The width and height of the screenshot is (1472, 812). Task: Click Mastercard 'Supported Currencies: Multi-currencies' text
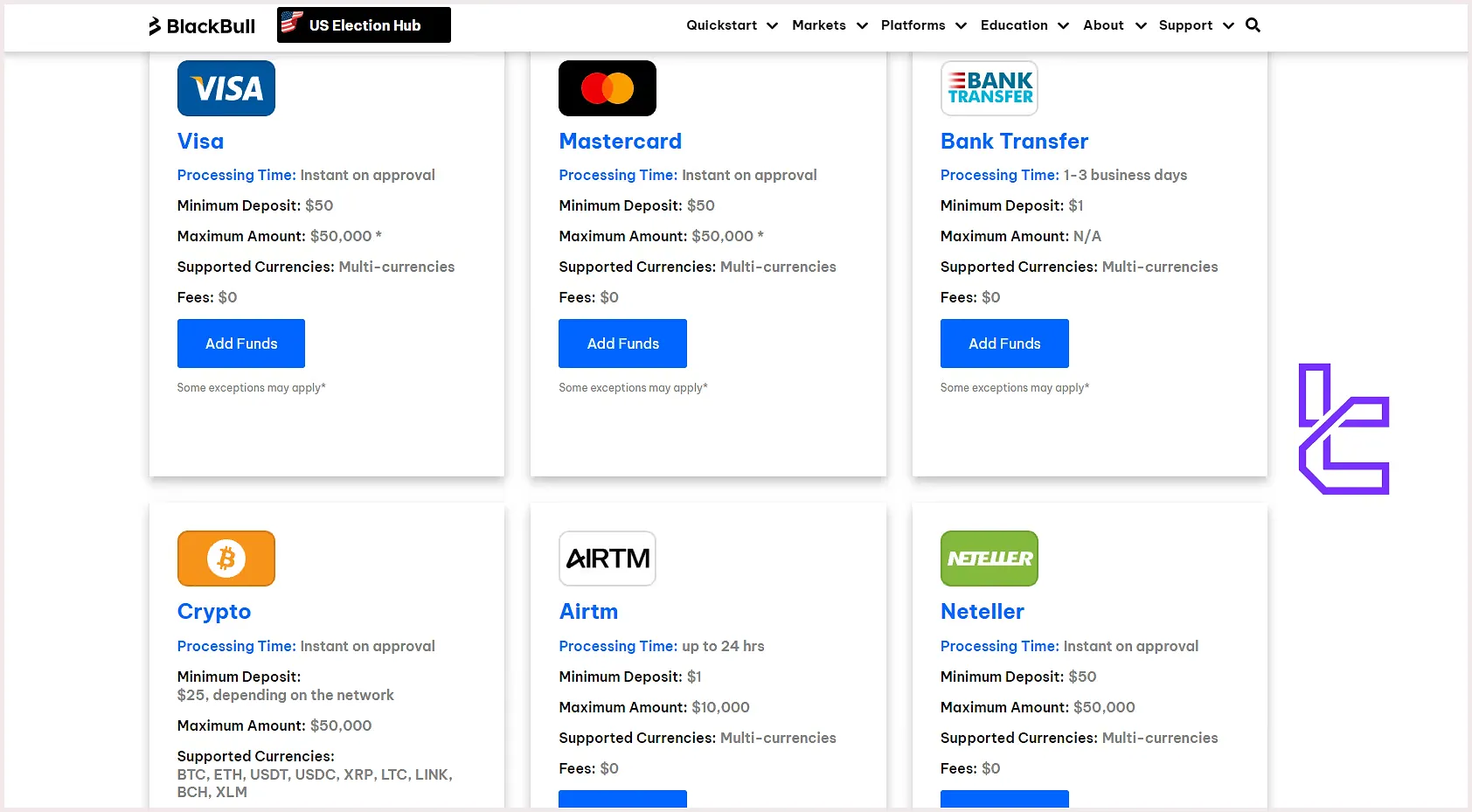698,267
